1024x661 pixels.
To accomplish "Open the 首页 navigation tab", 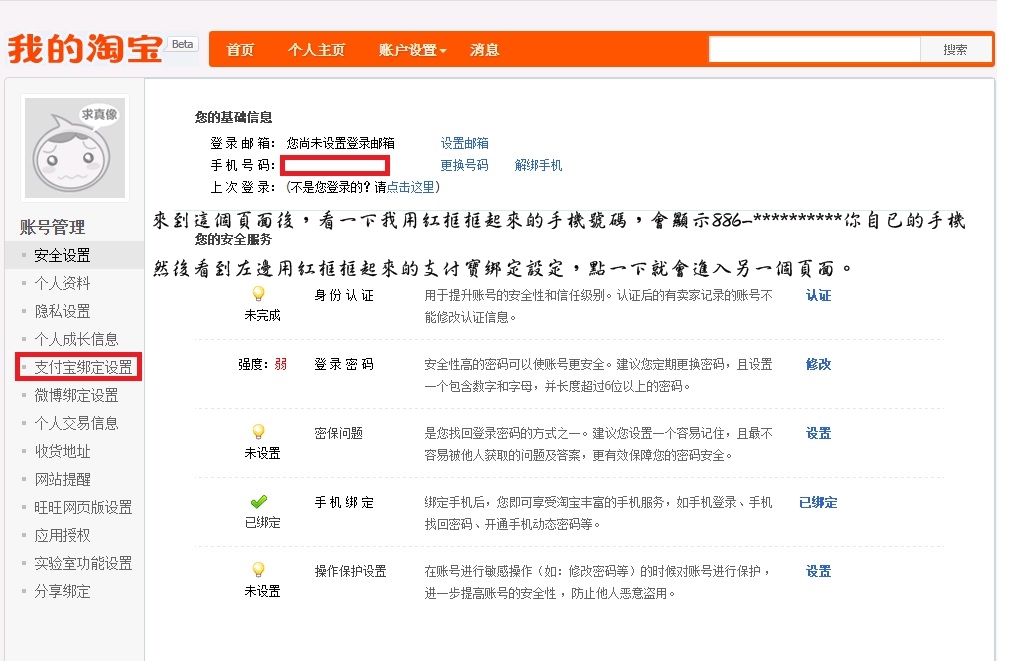I will 240,50.
